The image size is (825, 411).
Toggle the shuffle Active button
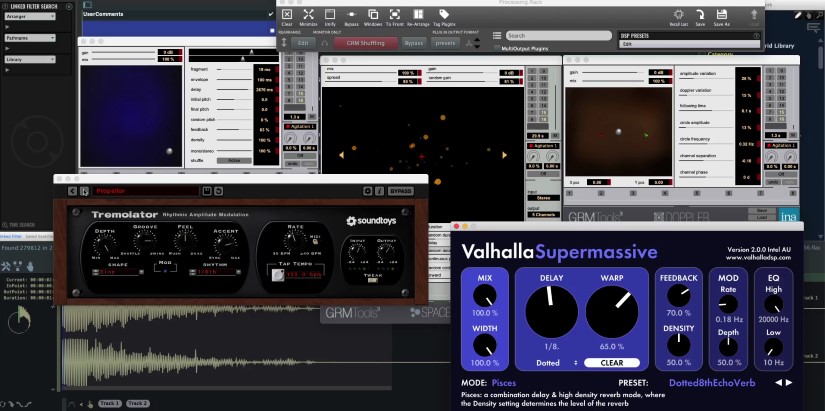[234, 160]
